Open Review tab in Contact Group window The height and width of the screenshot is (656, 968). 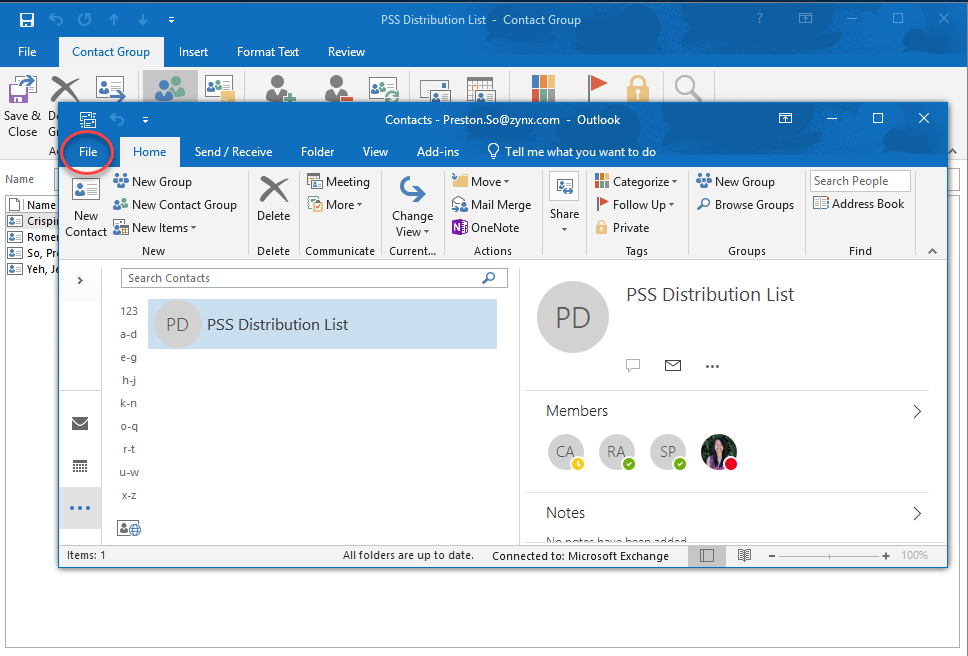pyautogui.click(x=346, y=52)
